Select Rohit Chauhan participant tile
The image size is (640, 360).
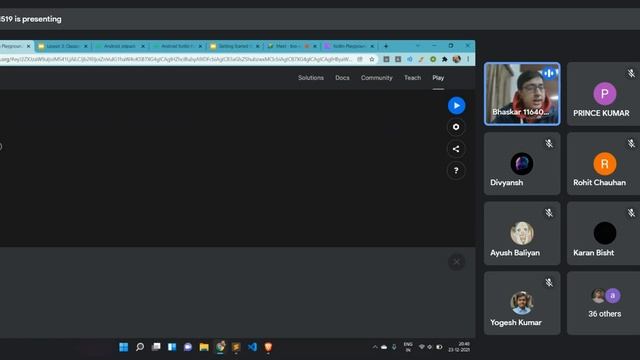(x=603, y=164)
